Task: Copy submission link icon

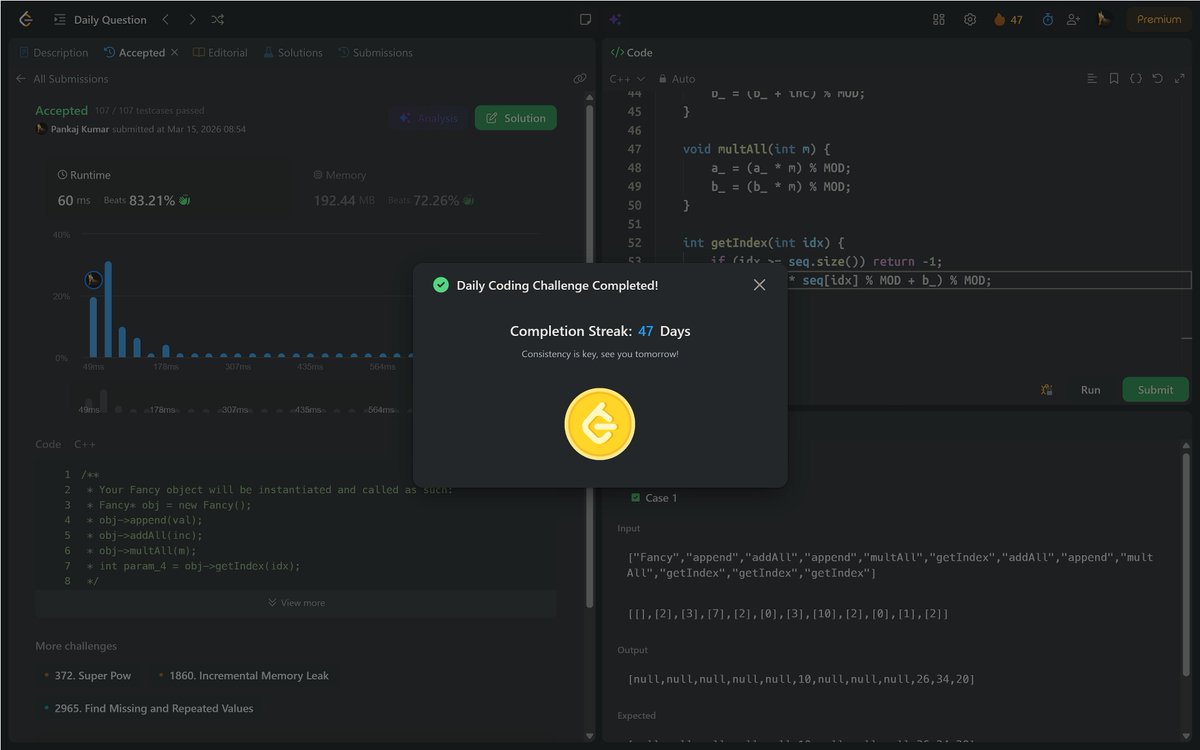Action: (579, 79)
